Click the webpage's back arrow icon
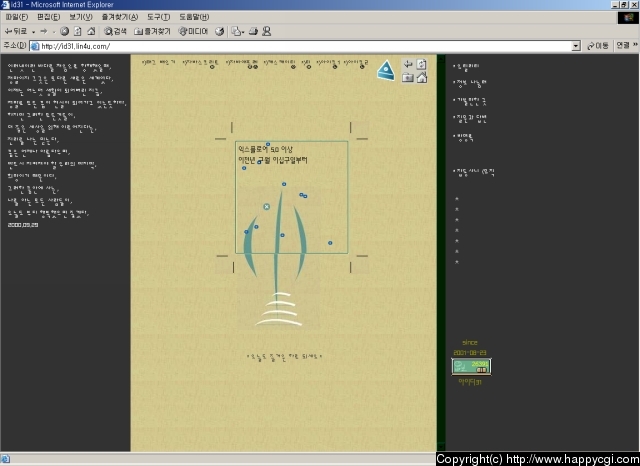Image resolution: width=640 pixels, height=466 pixels. point(408,64)
